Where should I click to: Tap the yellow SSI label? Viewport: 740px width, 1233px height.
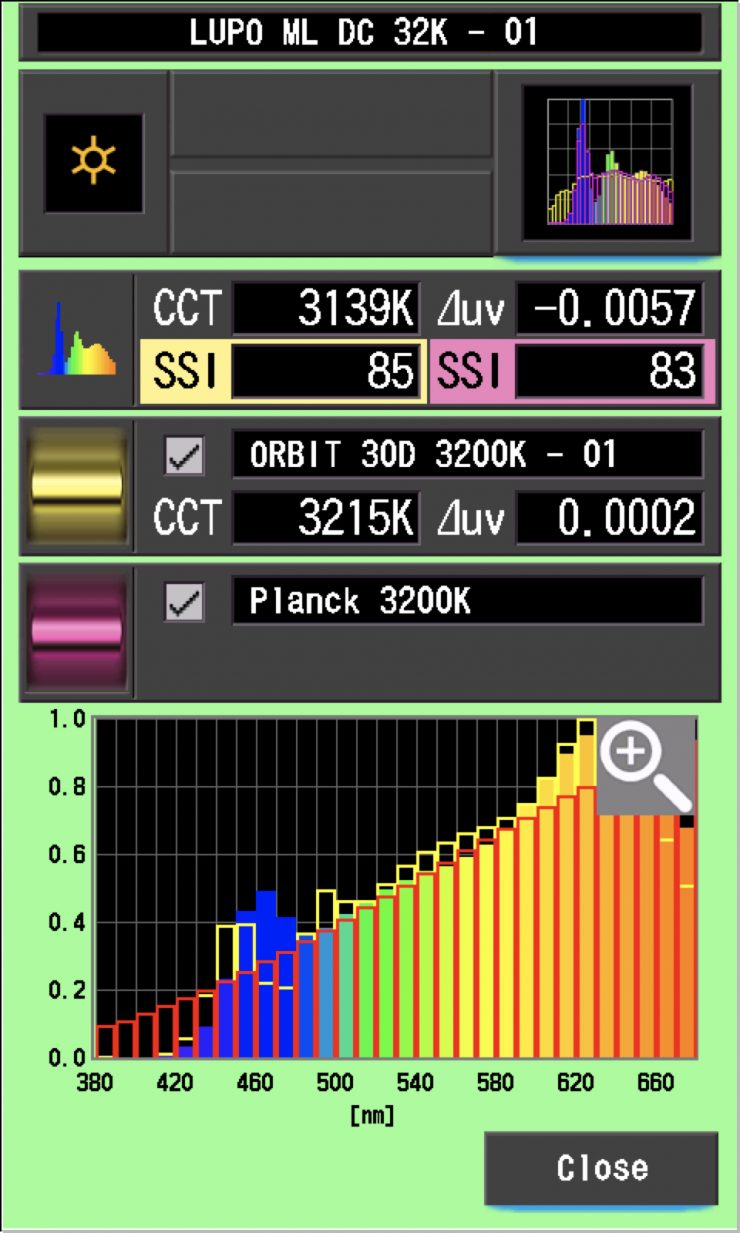[x=184, y=372]
